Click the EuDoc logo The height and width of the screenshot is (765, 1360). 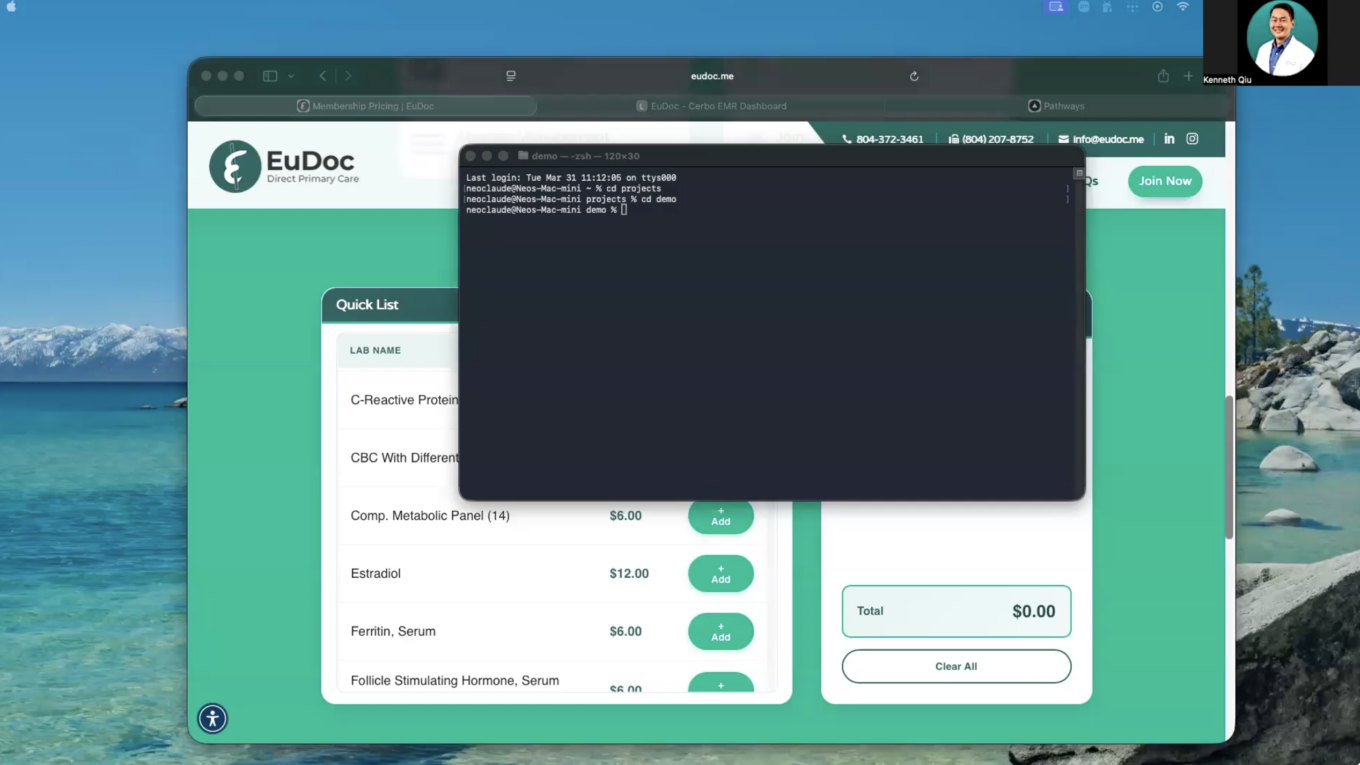[284, 166]
